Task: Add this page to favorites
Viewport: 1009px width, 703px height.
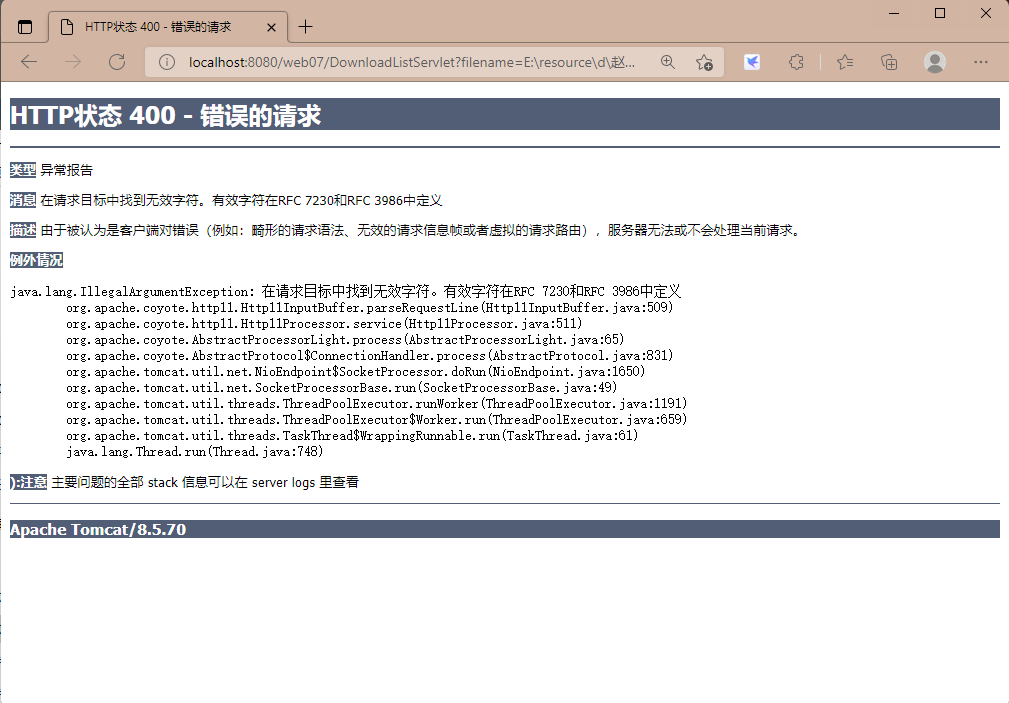Action: (x=704, y=62)
